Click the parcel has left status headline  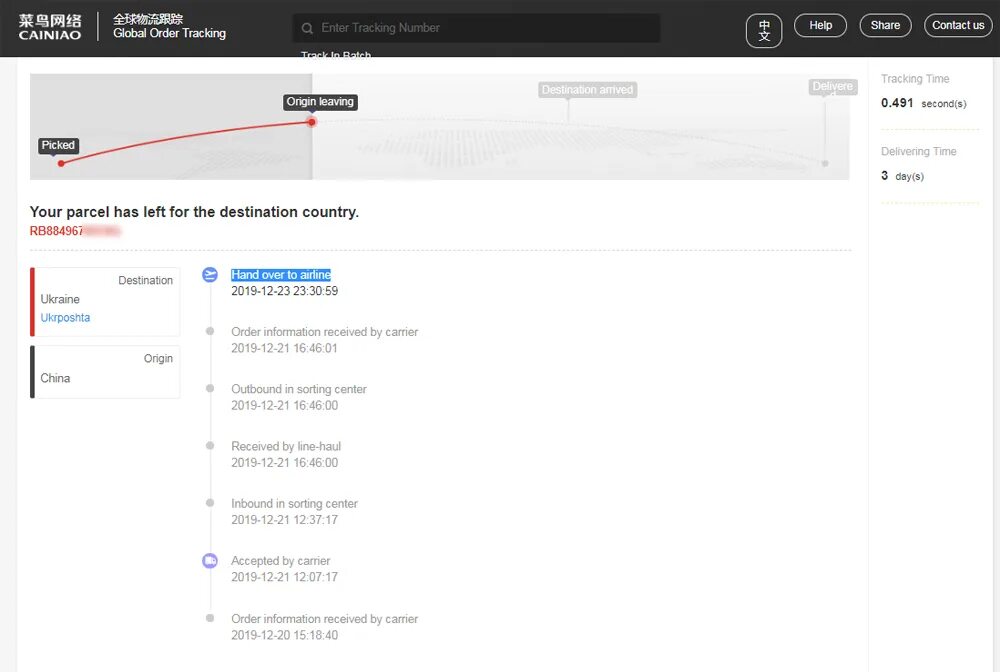pyautogui.click(x=194, y=212)
